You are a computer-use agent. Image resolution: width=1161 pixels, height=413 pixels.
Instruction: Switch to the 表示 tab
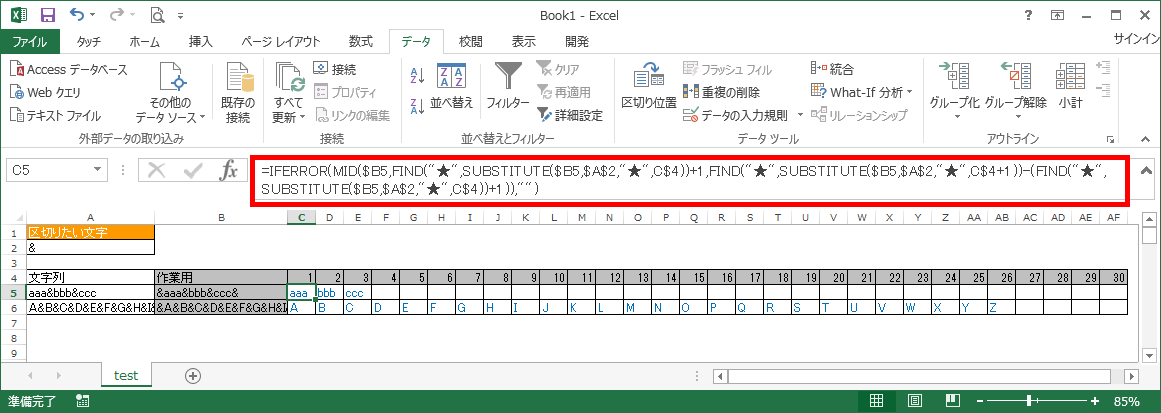[x=523, y=41]
